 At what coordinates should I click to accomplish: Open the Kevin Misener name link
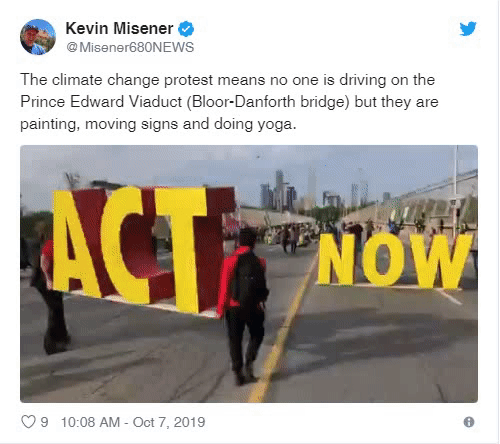tap(119, 28)
